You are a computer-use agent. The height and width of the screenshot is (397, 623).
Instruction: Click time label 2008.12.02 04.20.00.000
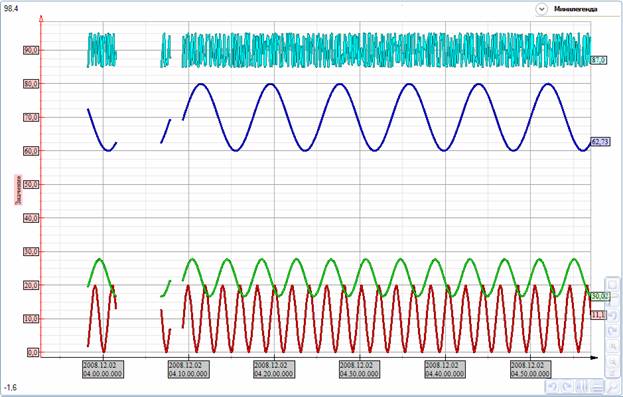[274, 369]
